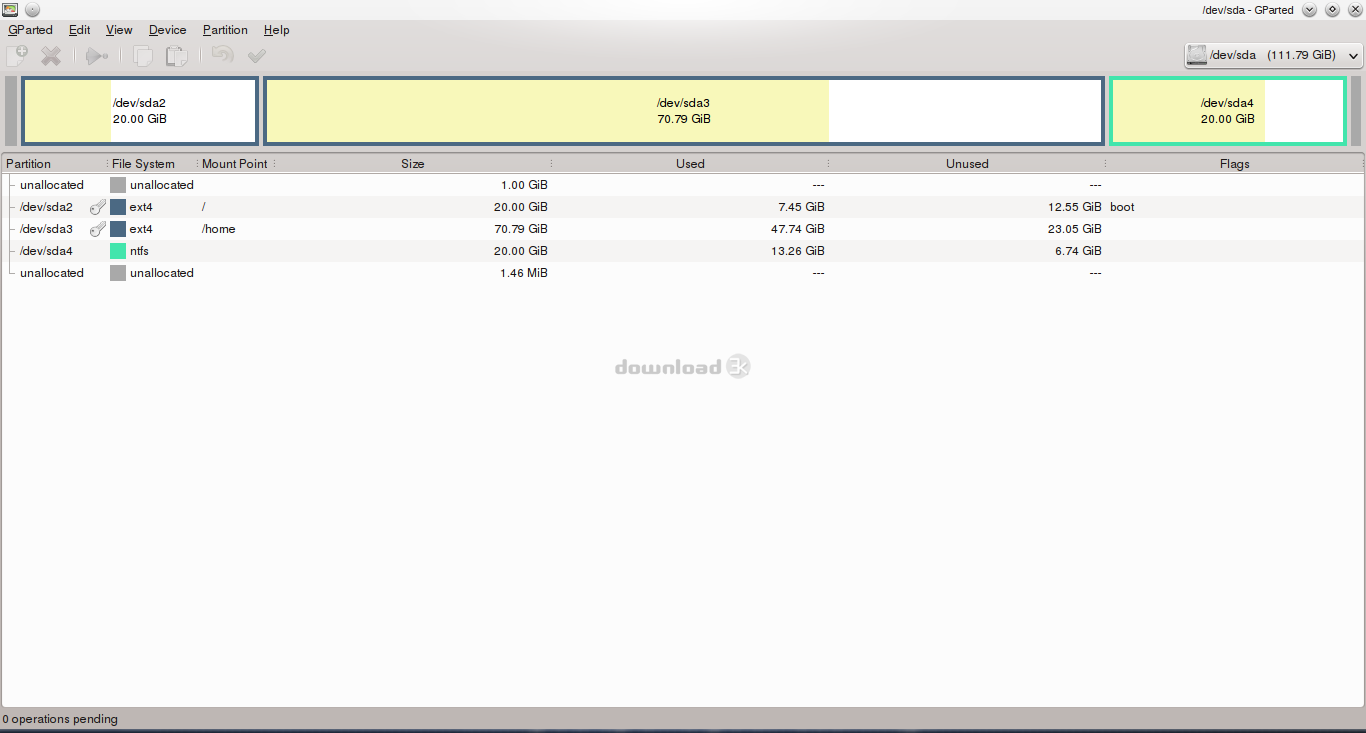Click the hard disk icon in device selector

(x=1197, y=55)
